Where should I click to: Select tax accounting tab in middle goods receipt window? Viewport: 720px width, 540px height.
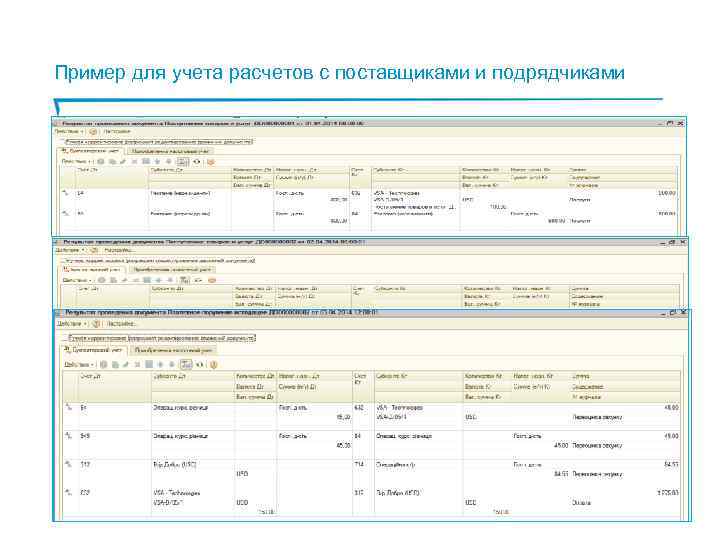point(172,270)
